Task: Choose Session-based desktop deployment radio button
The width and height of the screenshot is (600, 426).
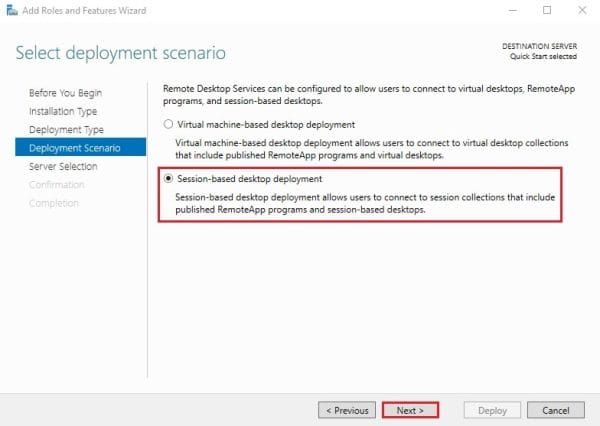Action: (168, 179)
